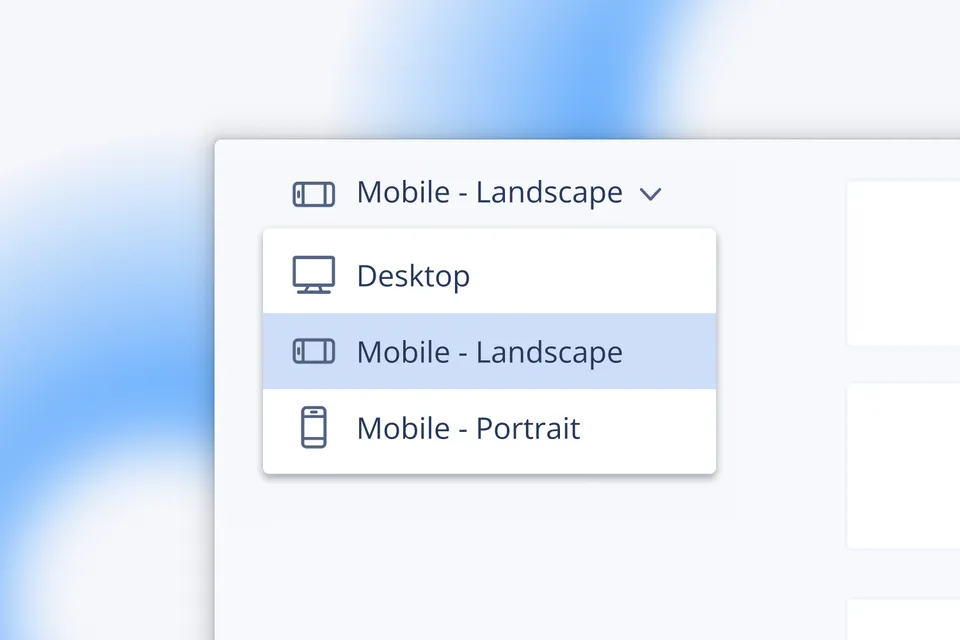
Task: Click the "Mobile - Landscape" dropdown header label
Action: (489, 192)
